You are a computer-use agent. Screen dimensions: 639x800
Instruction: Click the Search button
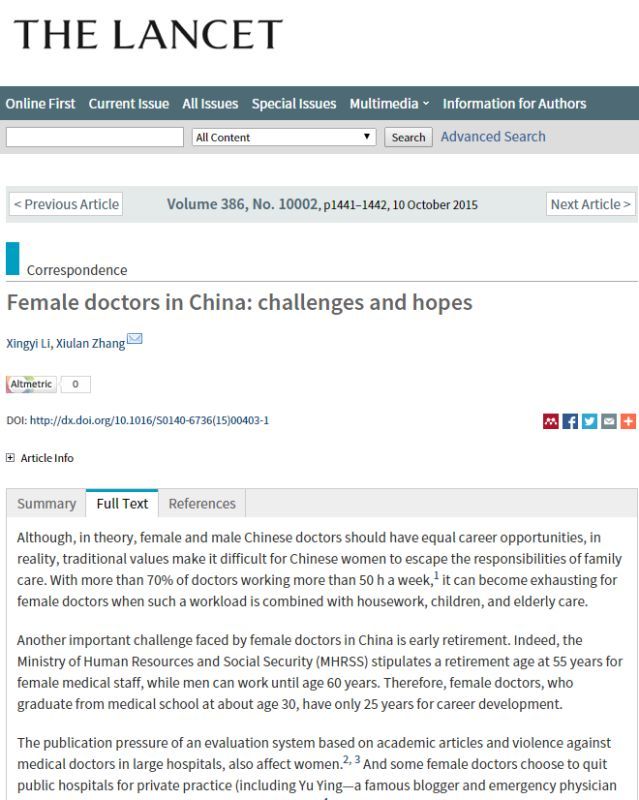408,137
